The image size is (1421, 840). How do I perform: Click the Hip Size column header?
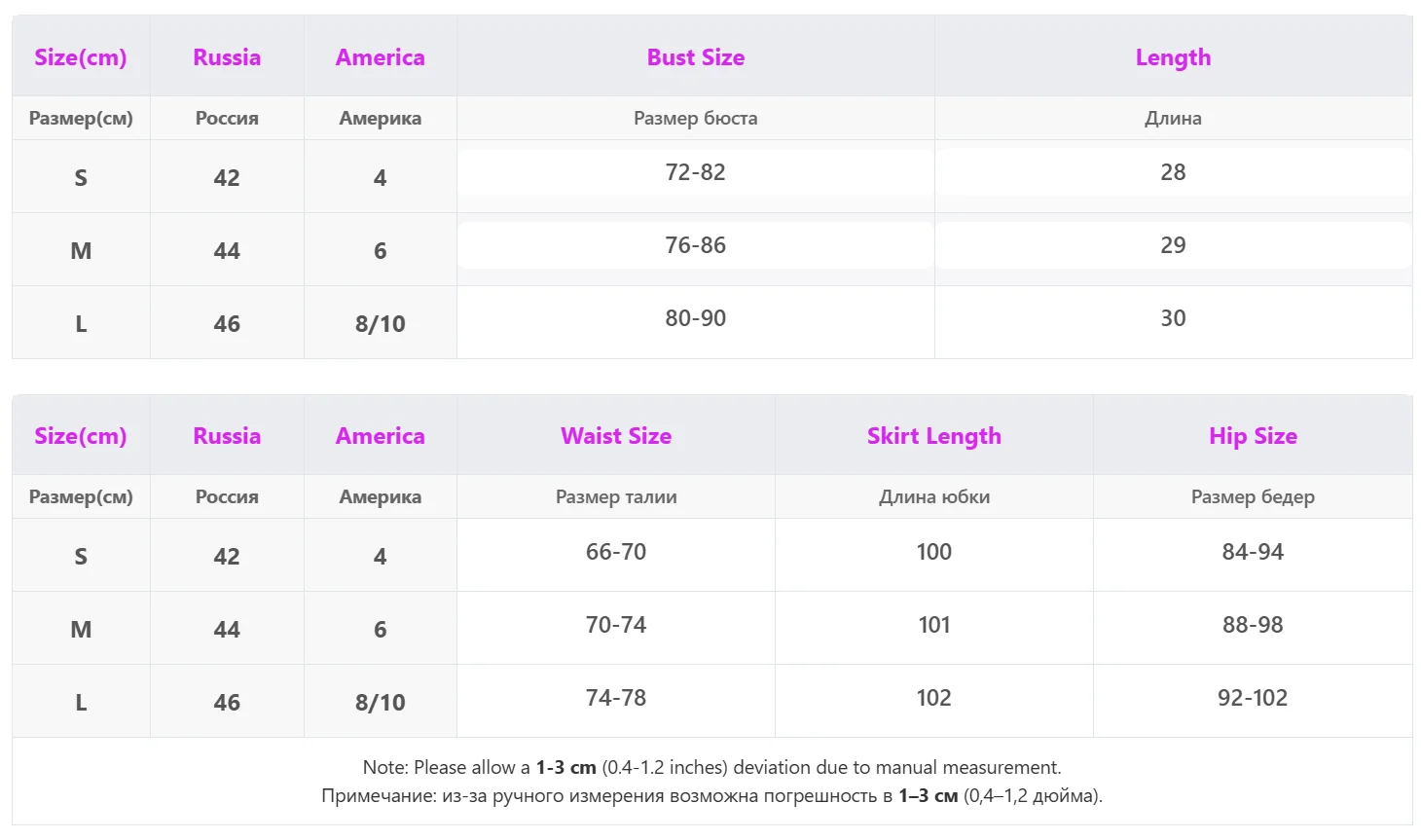tap(1253, 436)
